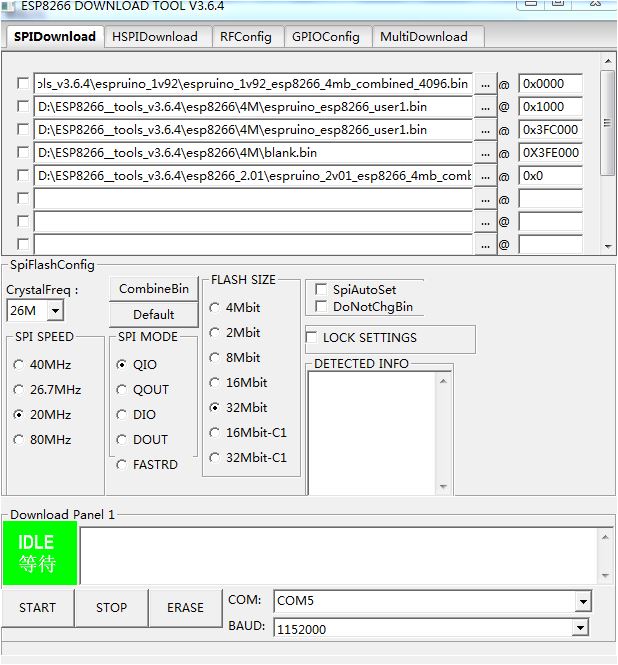Click the DETECTED INFO scrollbar down arrow
Viewport: 618px width, 665px height.
tap(443, 486)
